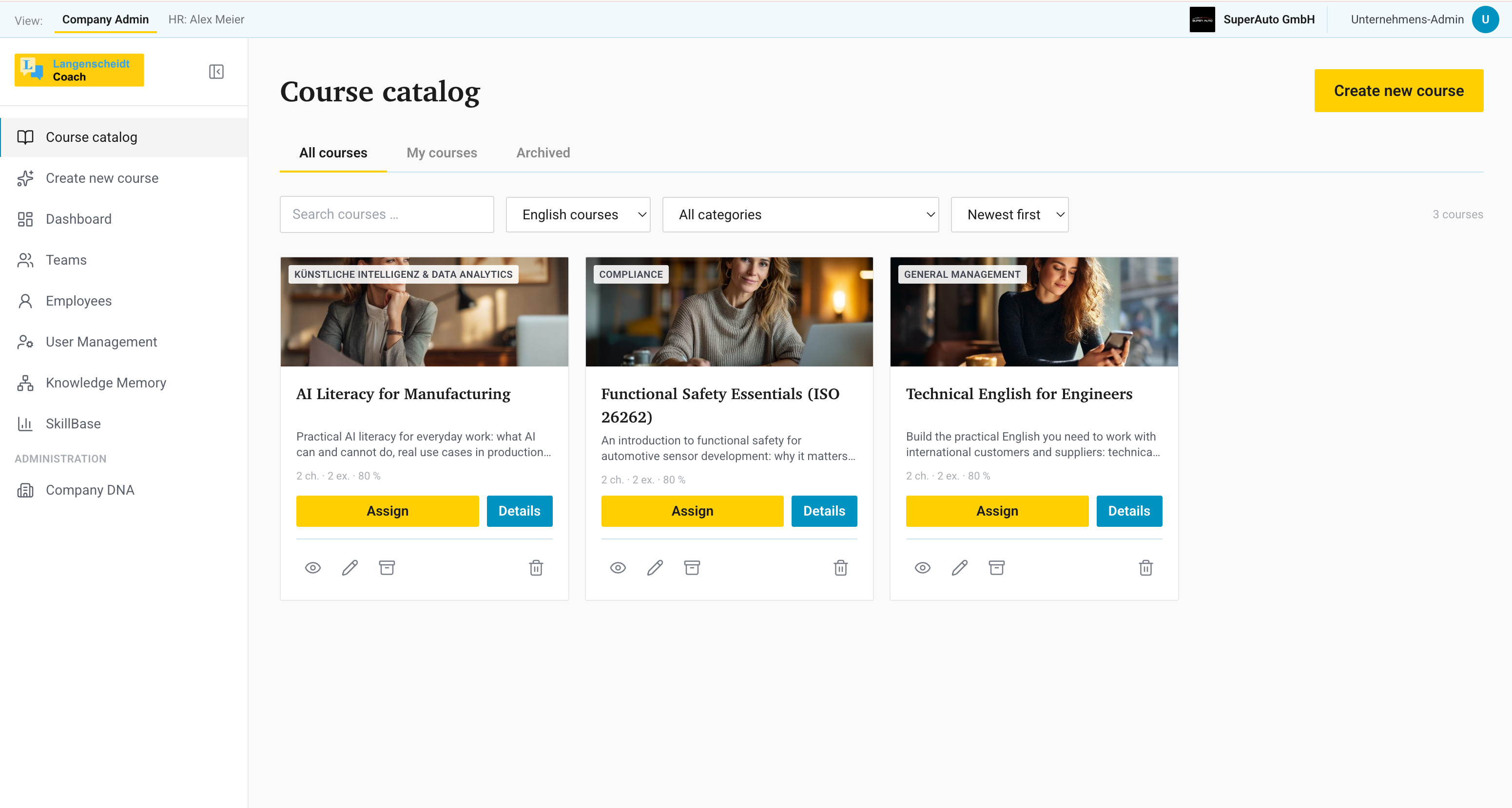Click the COMPLIANCE category badge
The image size is (1512, 808).
click(x=631, y=274)
